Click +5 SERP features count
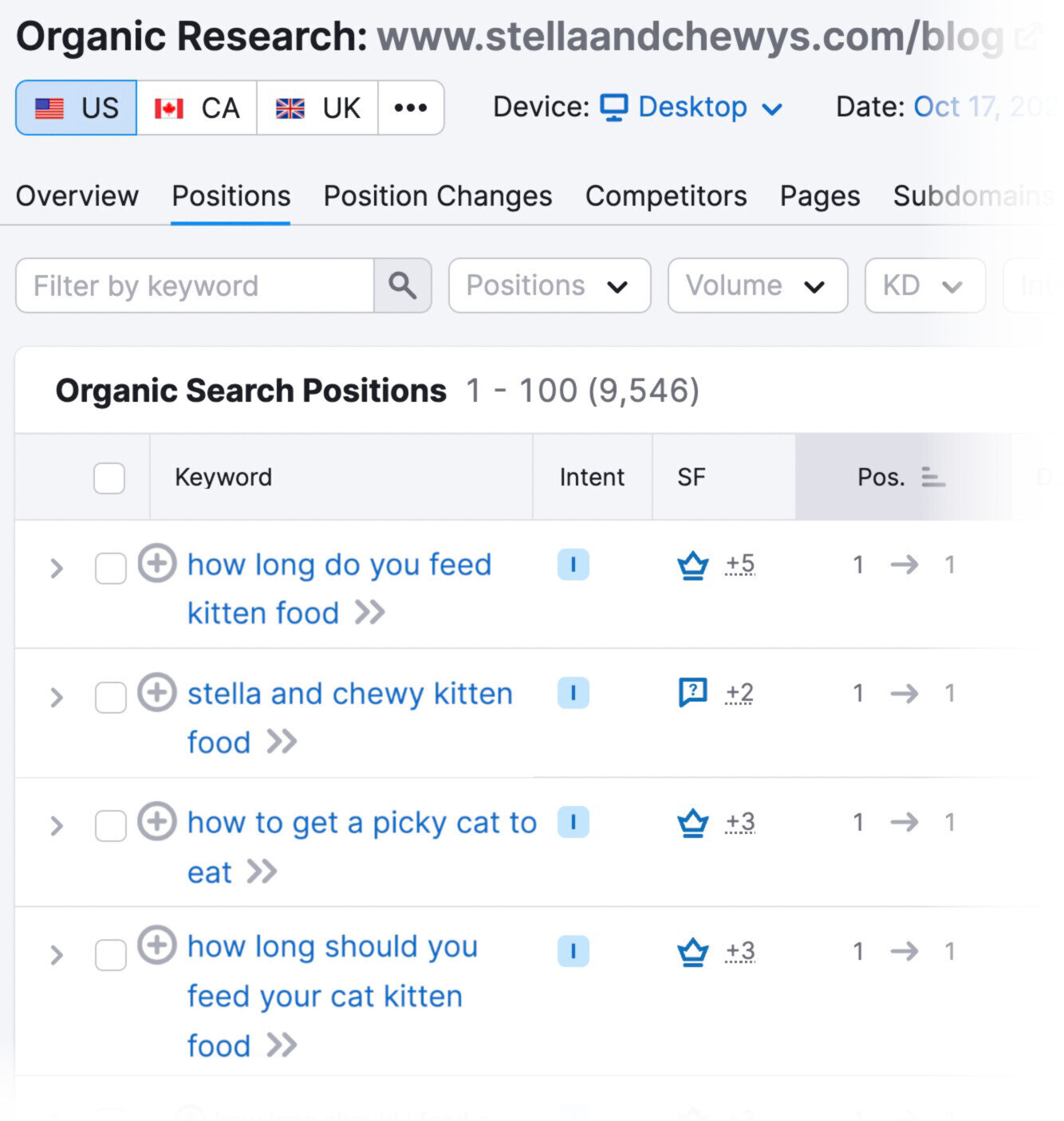The height and width of the screenshot is (1121, 1064). tap(740, 564)
